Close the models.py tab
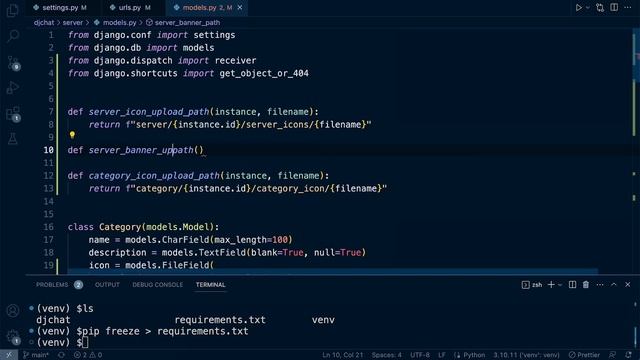Image resolution: width=640 pixels, height=360 pixels. 240,7
